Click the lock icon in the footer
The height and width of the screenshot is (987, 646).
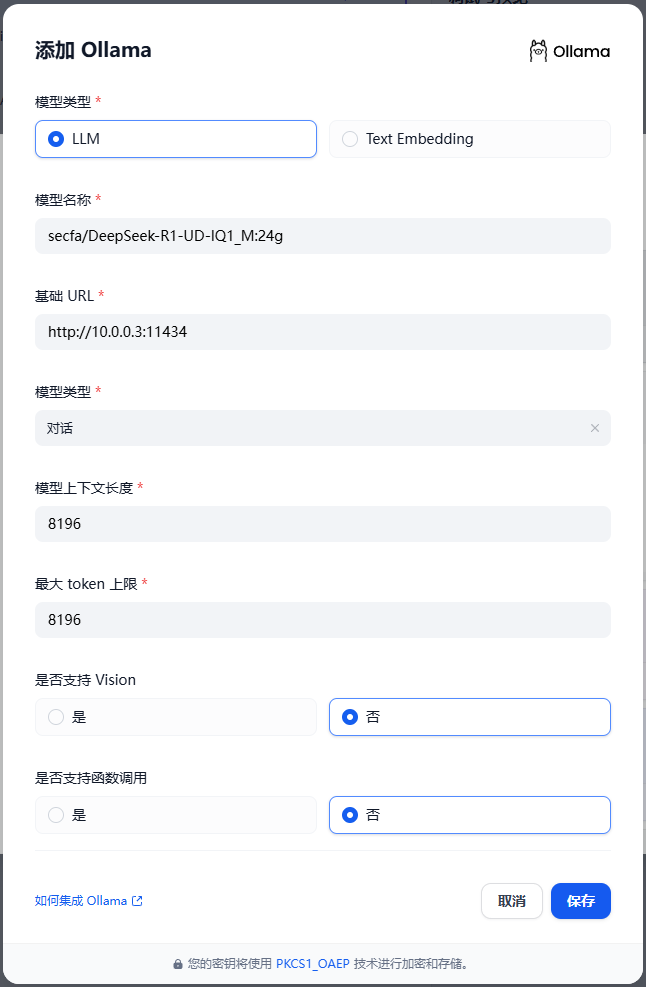pyautogui.click(x=178, y=964)
